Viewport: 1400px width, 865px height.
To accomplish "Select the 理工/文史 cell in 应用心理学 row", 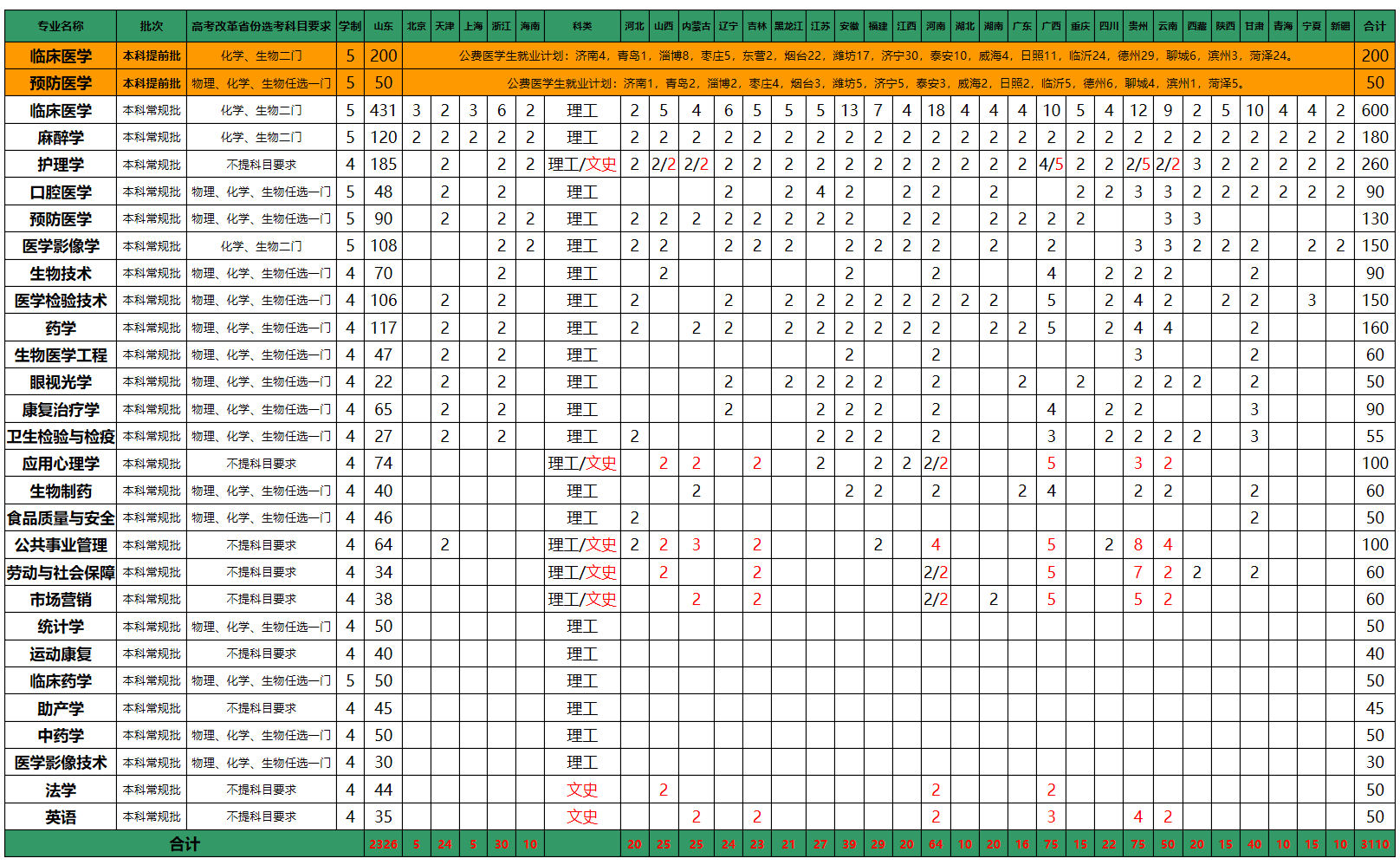I will click(x=582, y=463).
